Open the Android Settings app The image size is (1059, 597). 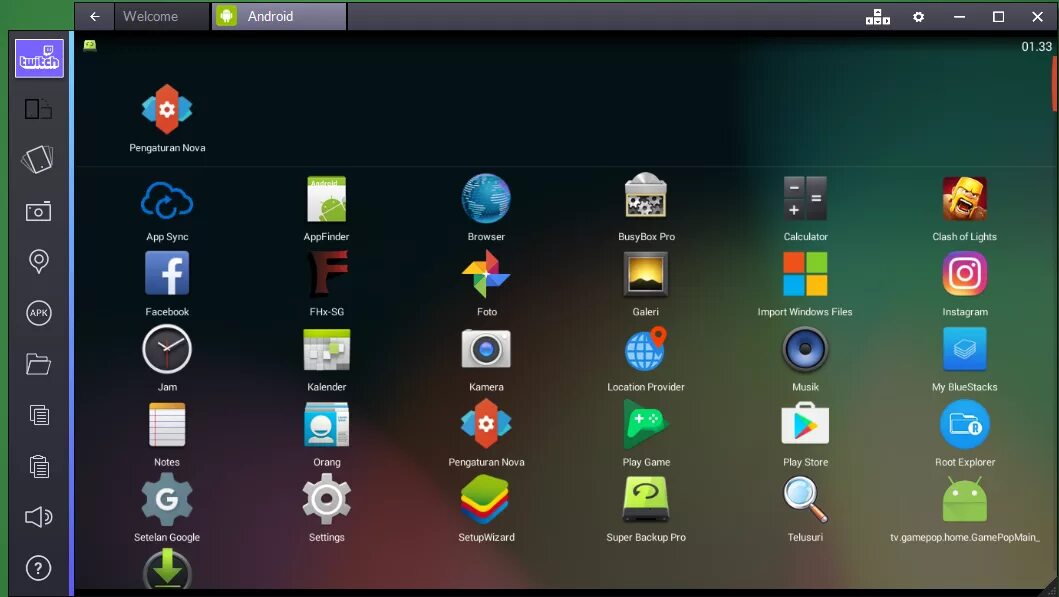pyautogui.click(x=326, y=509)
